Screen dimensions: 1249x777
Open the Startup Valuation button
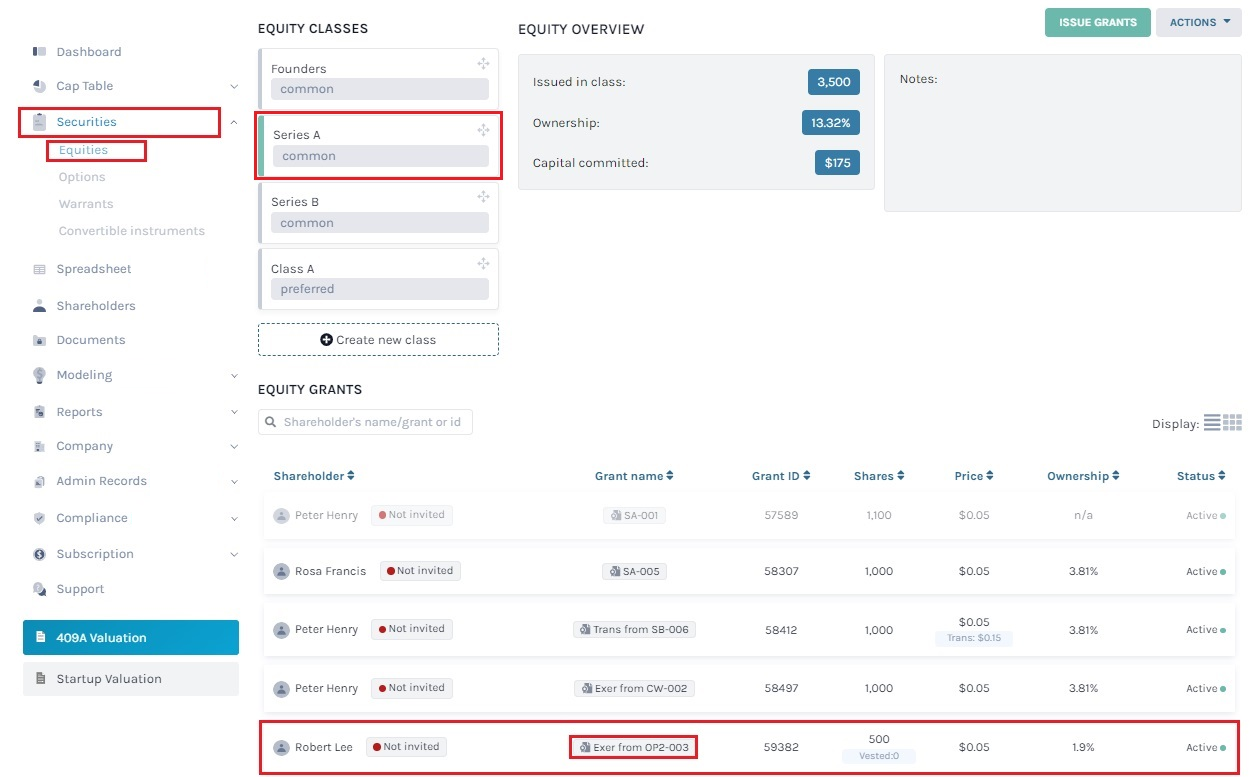[131, 679]
